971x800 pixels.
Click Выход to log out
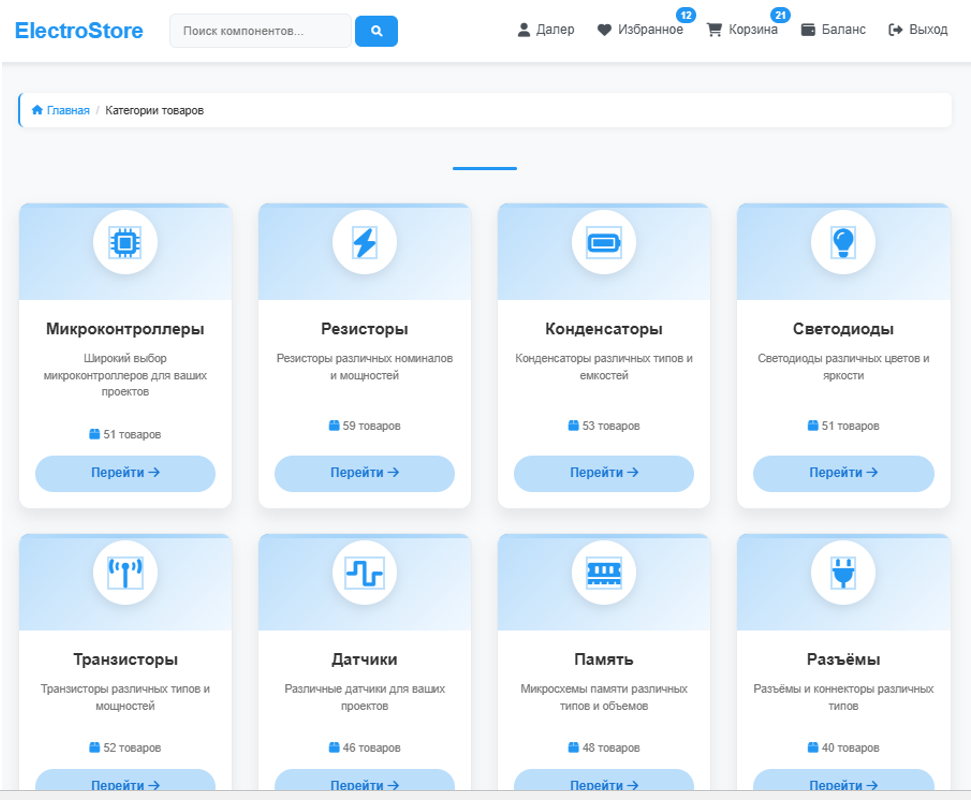pos(918,29)
